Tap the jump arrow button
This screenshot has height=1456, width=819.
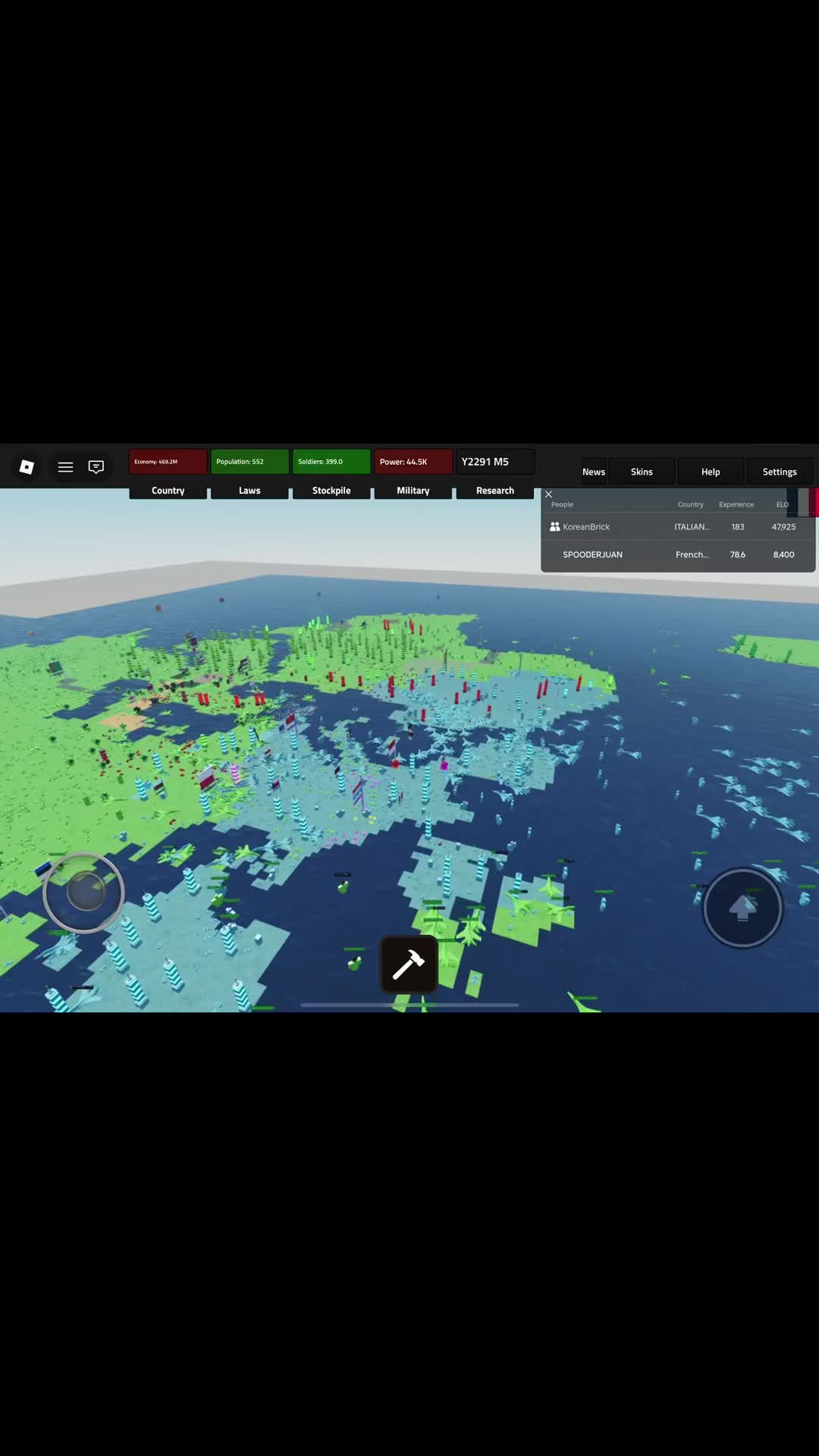(x=742, y=908)
